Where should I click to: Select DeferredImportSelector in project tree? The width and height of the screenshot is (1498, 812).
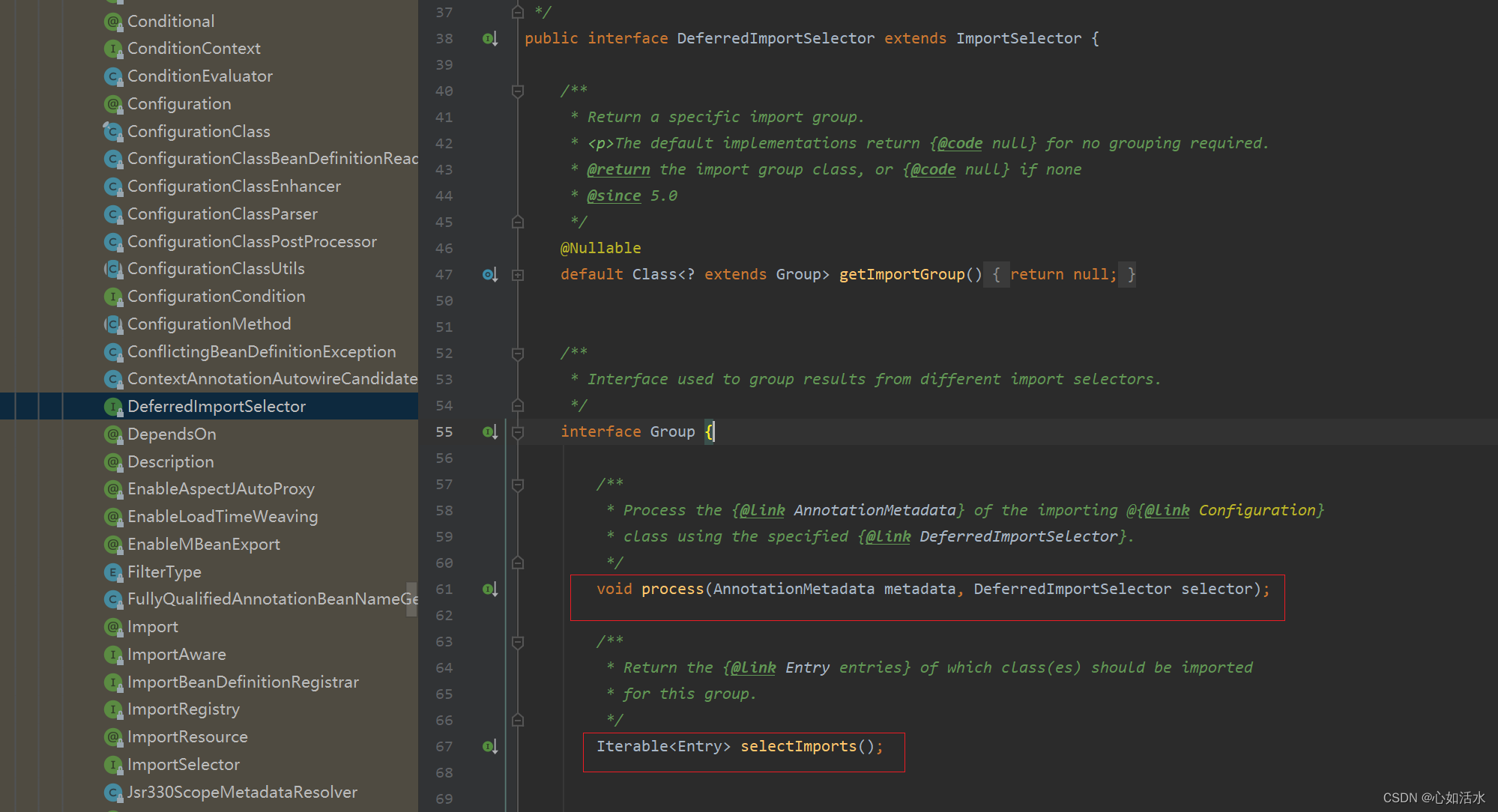217,407
